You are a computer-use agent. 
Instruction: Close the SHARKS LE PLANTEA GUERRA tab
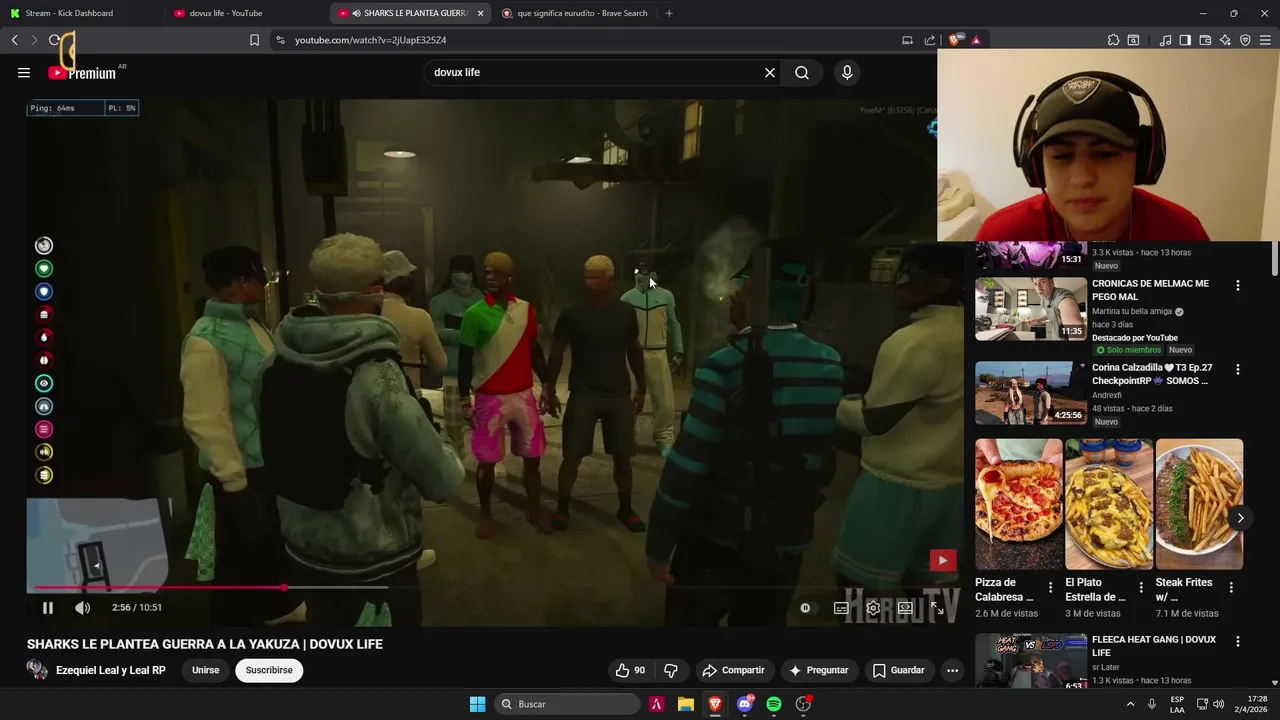480,13
